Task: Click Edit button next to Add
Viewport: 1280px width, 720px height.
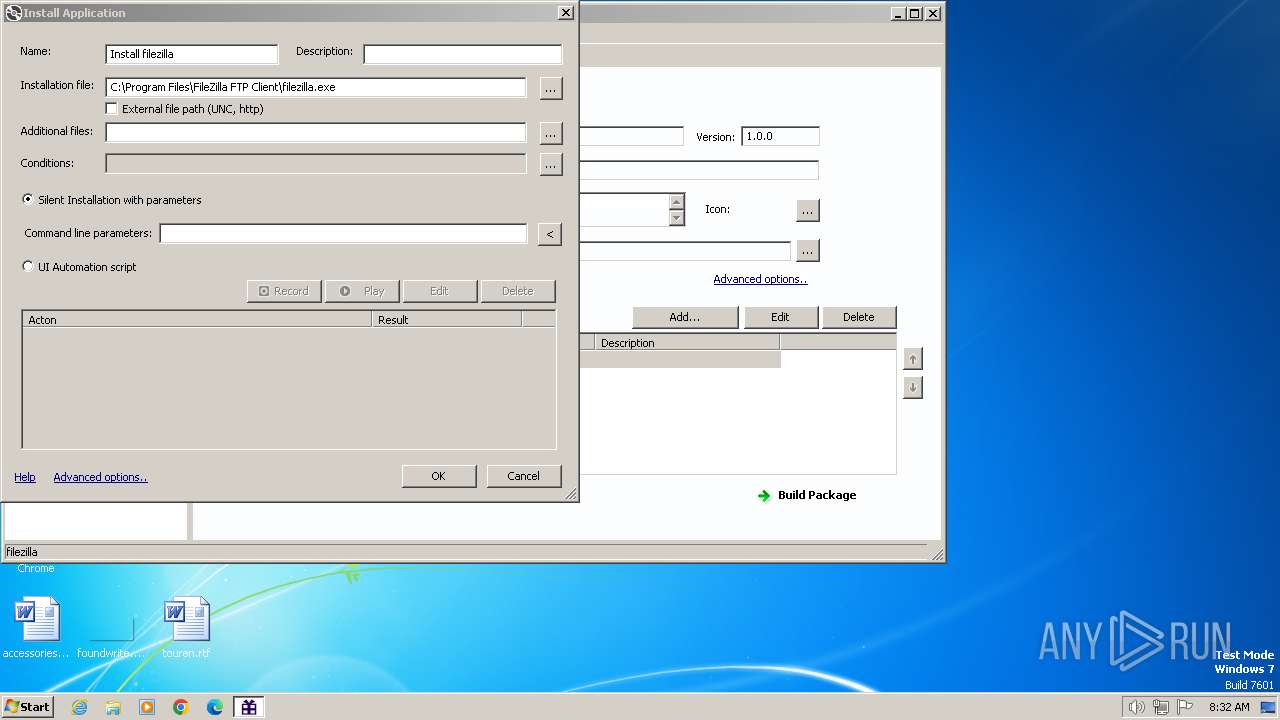Action: coord(780,317)
